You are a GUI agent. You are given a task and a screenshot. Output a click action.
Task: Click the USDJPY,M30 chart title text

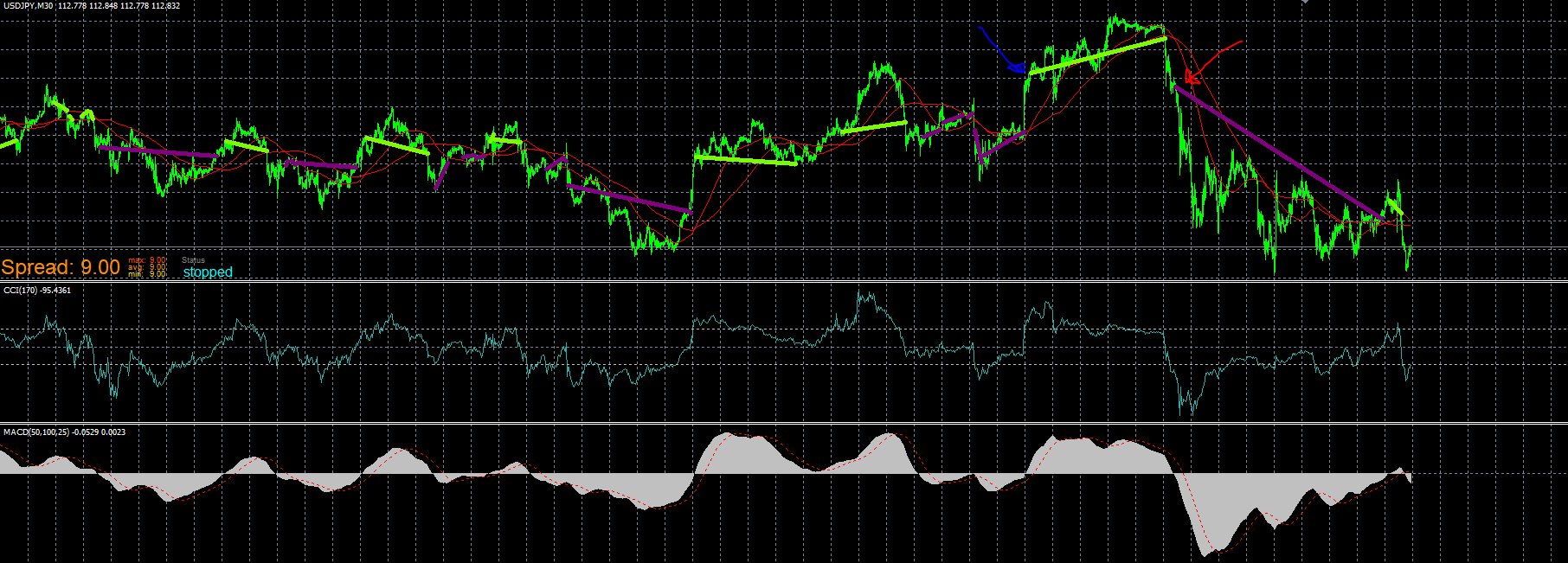(29, 6)
